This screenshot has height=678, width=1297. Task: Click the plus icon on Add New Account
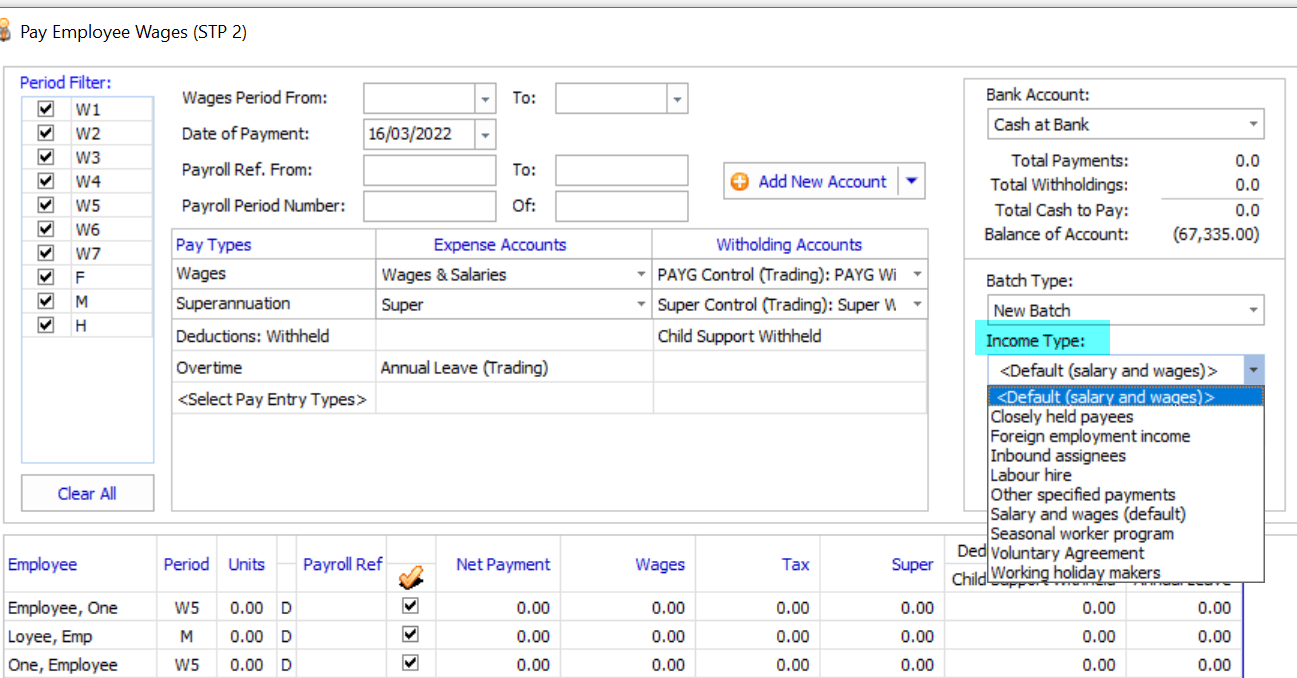[740, 182]
